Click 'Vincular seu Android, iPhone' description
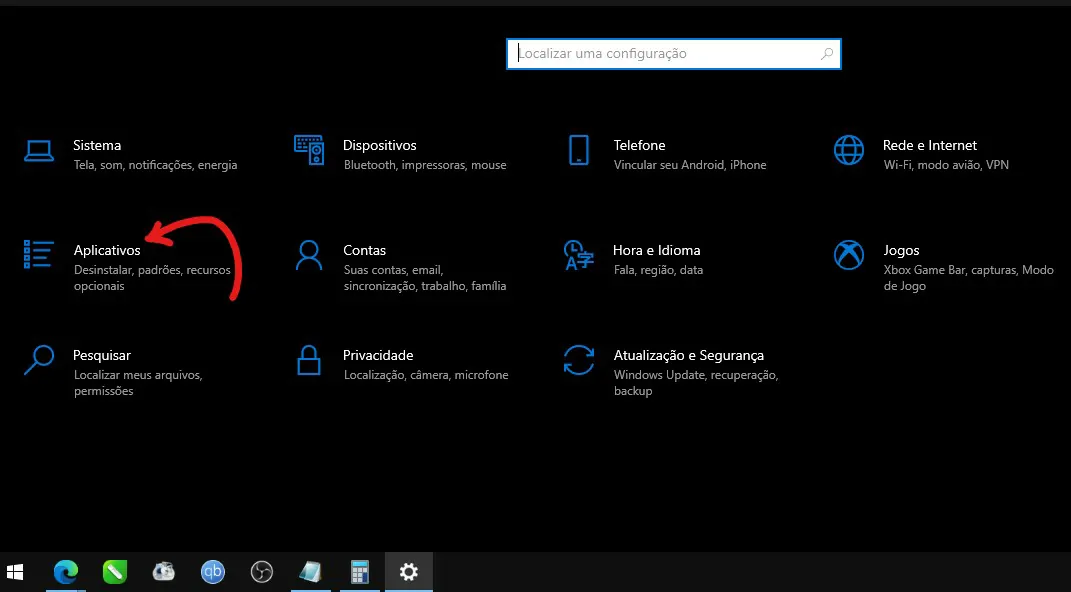Viewport: 1071px width, 592px height. tap(690, 165)
